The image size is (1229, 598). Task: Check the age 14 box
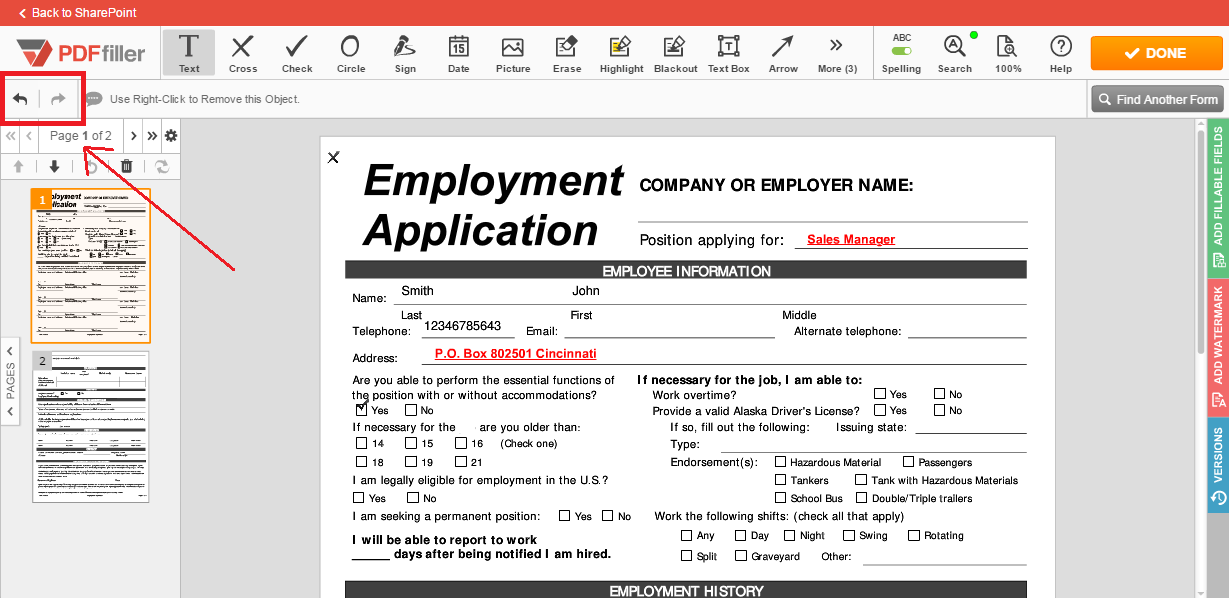pyautogui.click(x=361, y=443)
